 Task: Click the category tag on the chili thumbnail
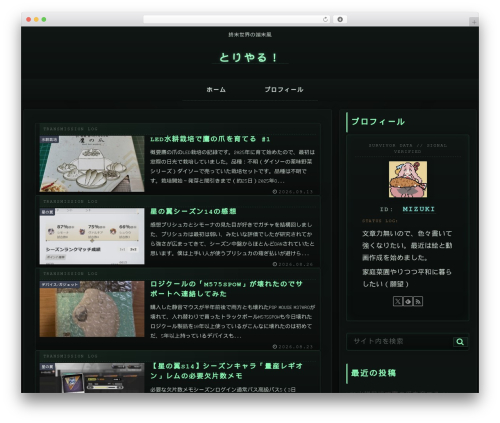tap(49, 139)
